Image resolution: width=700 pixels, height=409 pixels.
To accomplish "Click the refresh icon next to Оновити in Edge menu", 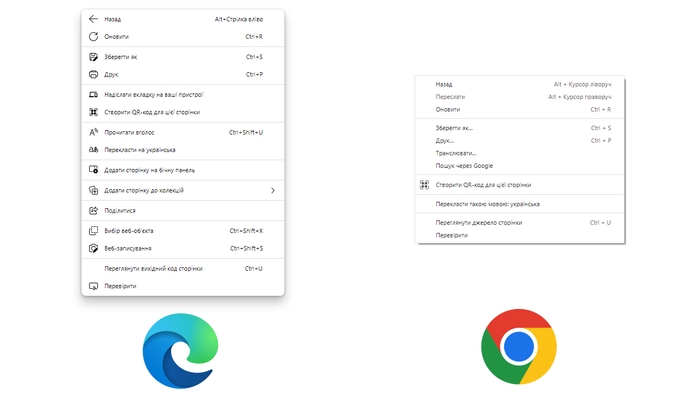I will click(93, 37).
